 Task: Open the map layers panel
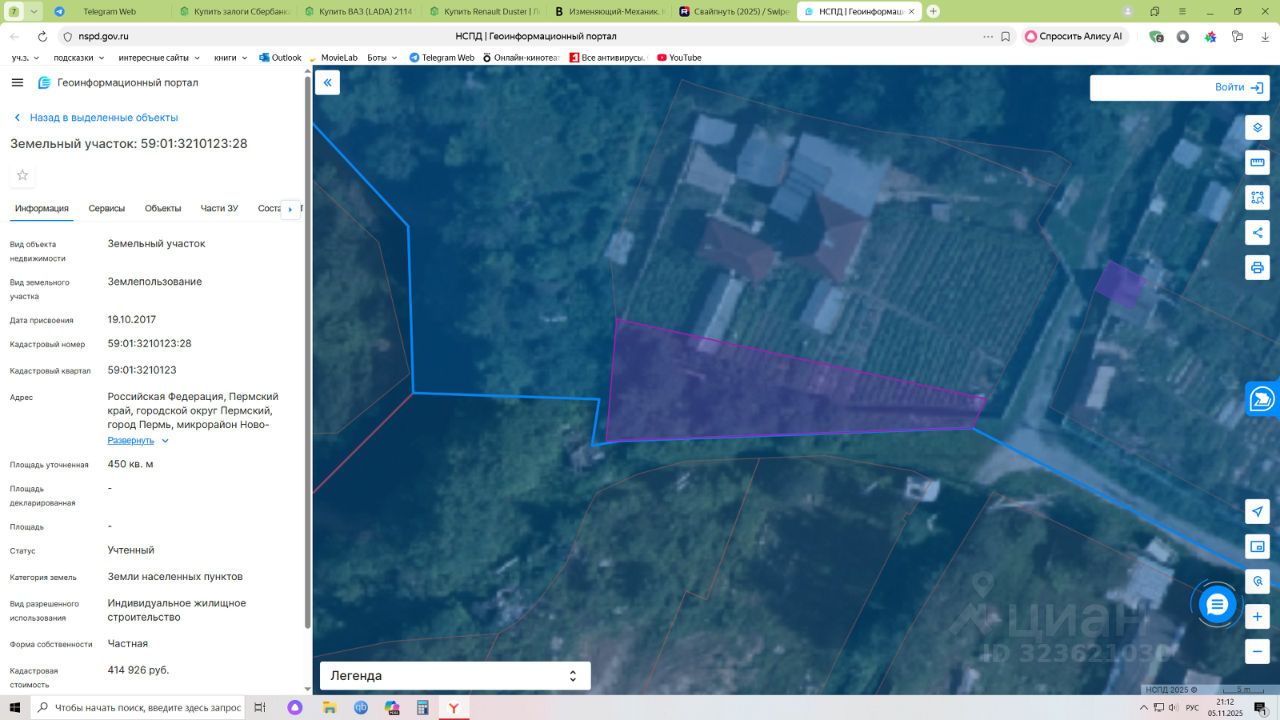[1257, 128]
